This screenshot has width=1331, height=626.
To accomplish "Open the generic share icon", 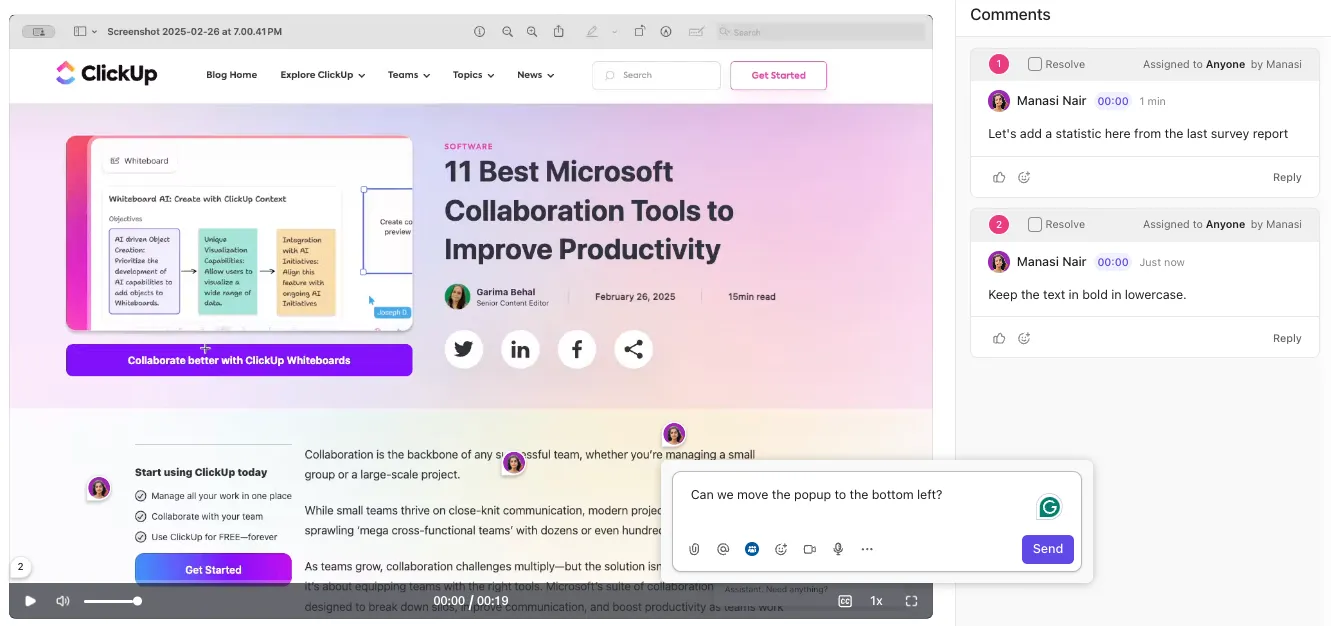I will click(633, 349).
